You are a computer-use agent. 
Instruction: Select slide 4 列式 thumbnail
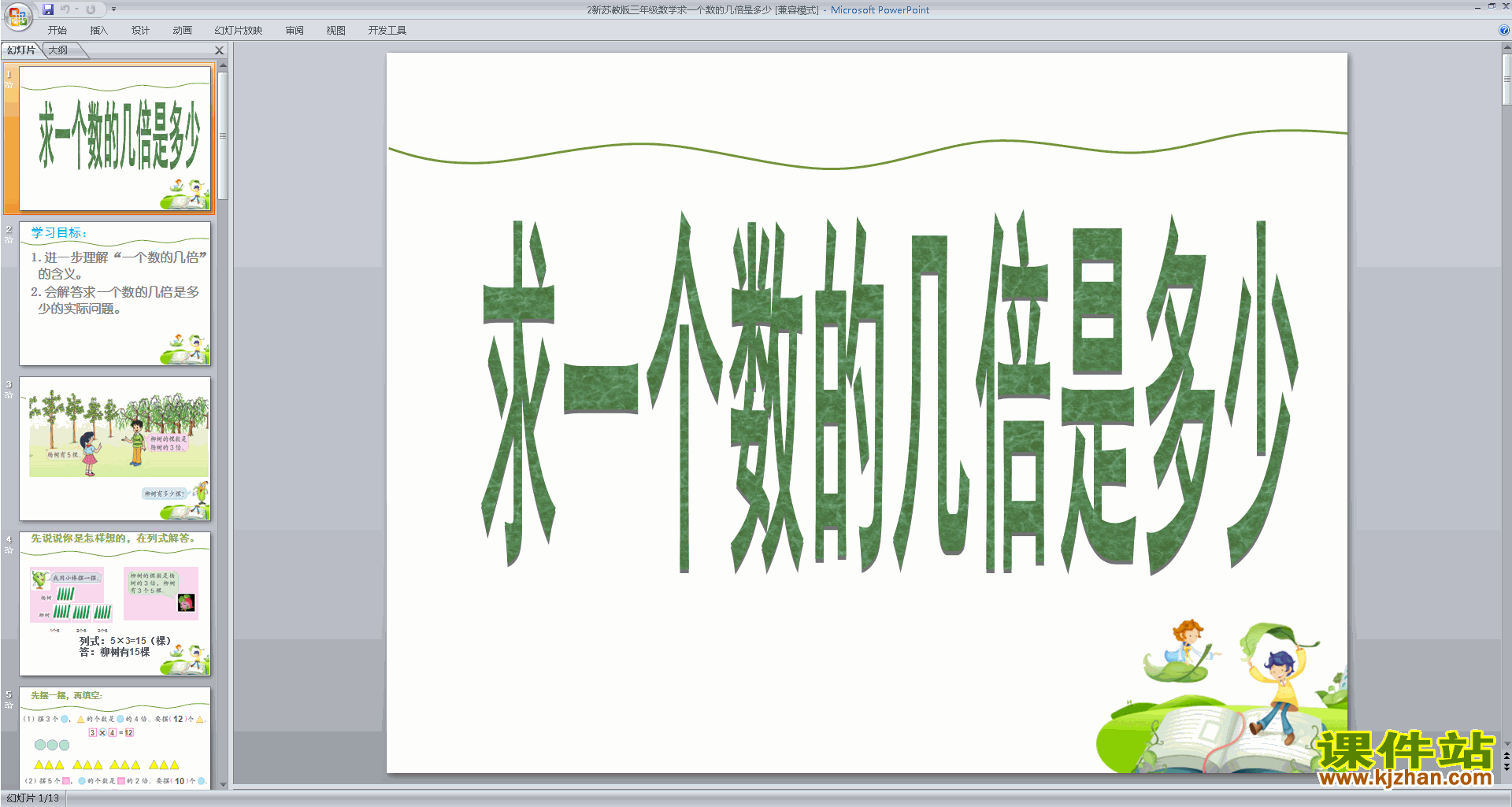point(115,604)
